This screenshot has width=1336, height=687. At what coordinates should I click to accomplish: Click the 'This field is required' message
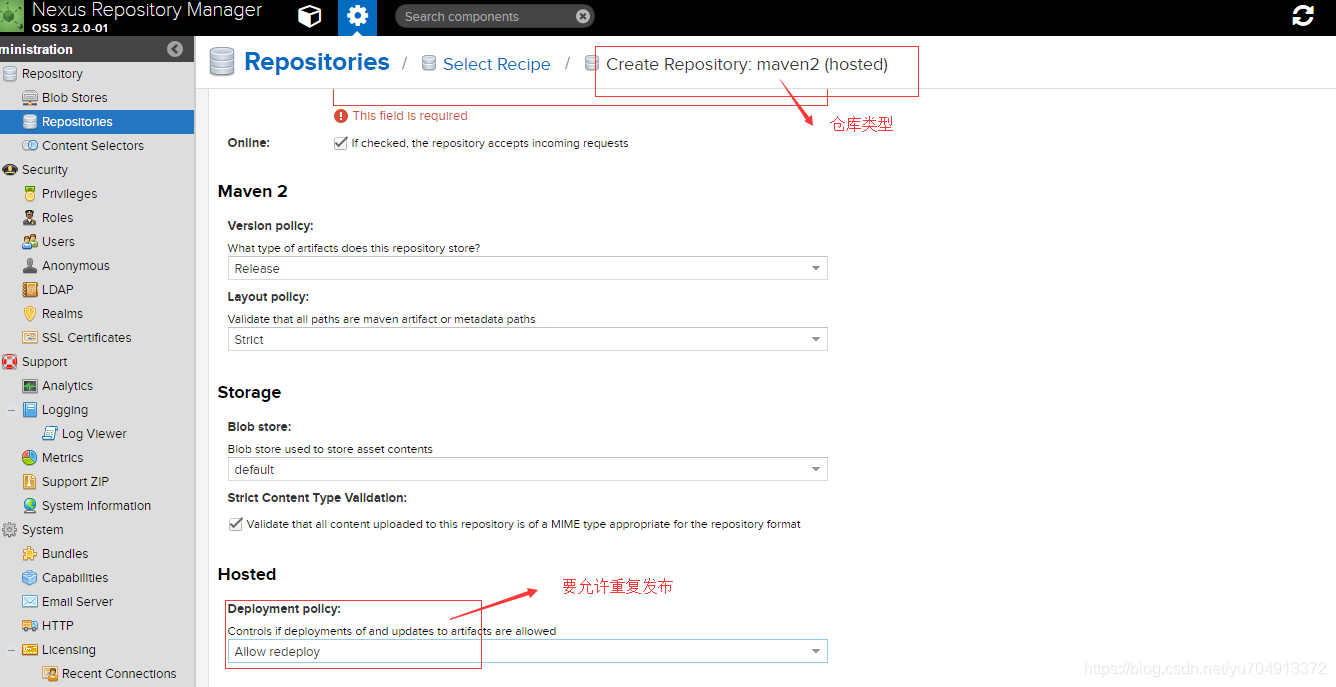(410, 116)
